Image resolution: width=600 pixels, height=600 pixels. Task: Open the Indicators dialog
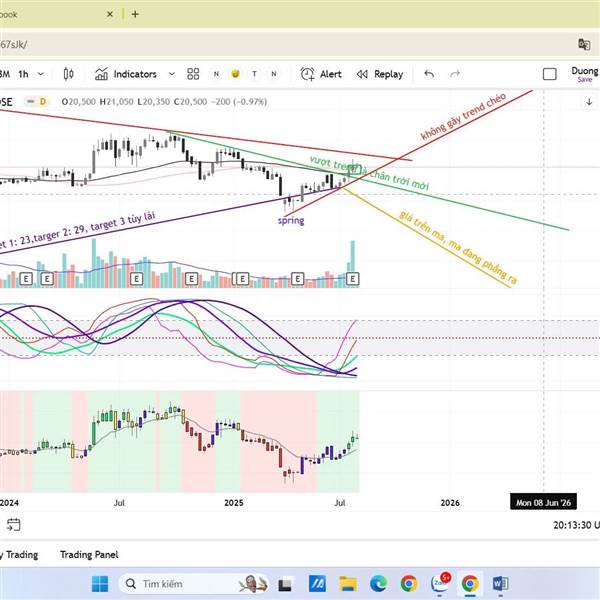click(126, 74)
